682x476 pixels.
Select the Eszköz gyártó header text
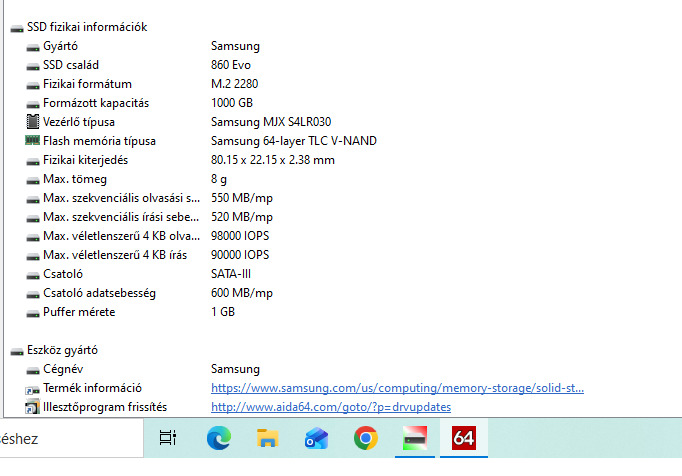[x=62, y=350]
